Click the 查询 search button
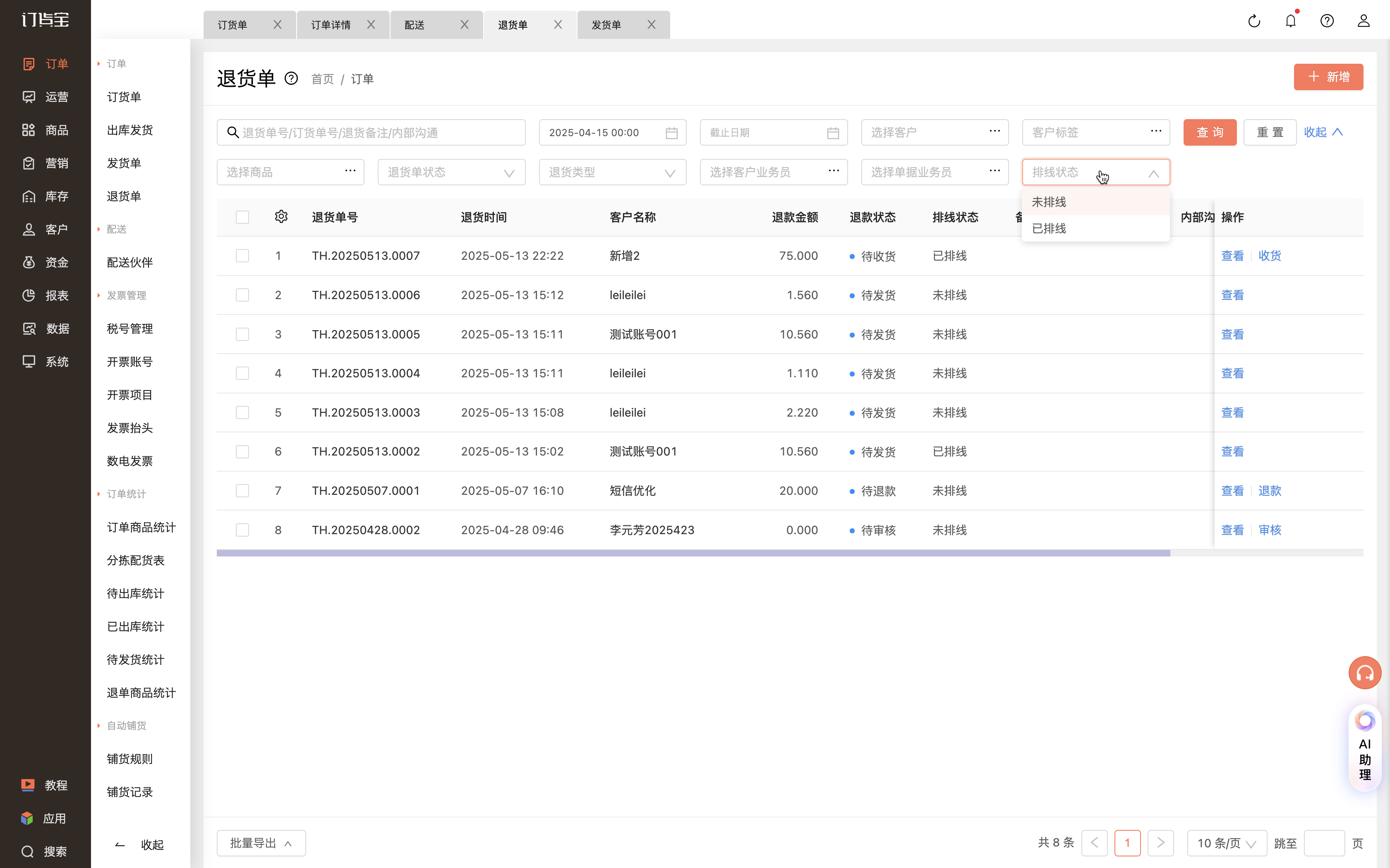This screenshot has height=868, width=1390. tap(1210, 133)
